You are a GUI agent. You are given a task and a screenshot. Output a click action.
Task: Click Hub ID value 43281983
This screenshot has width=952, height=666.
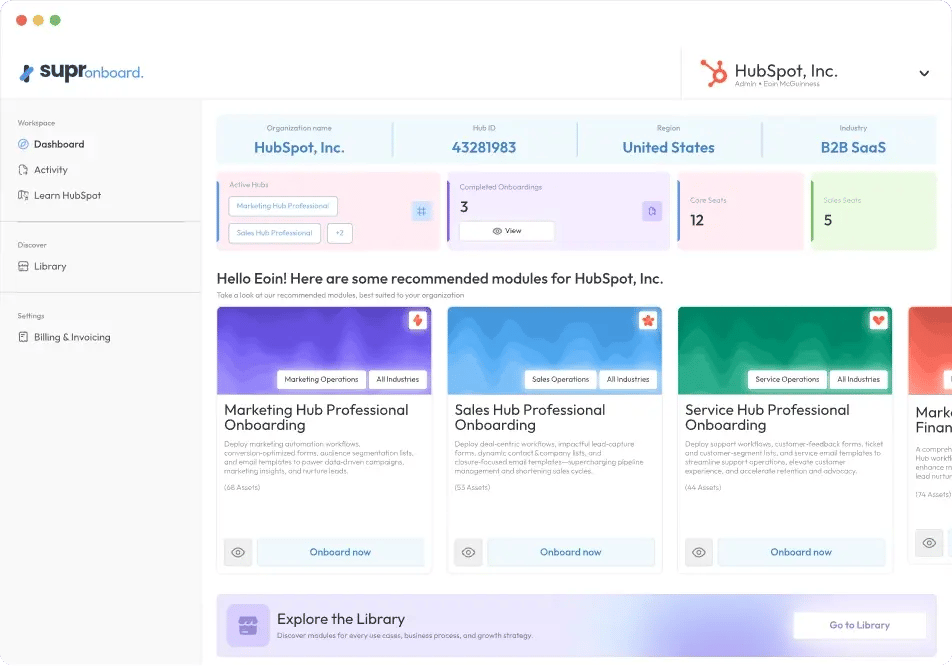point(484,148)
